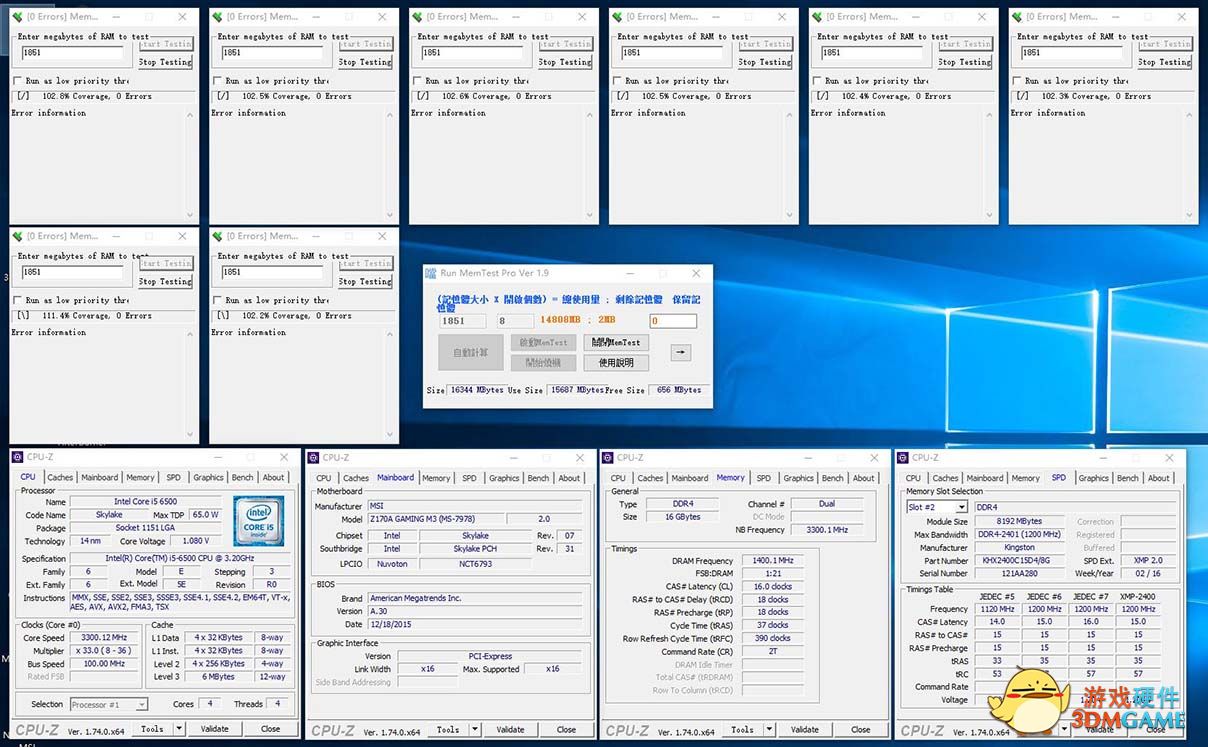Click the orange-bordered field containing 0
The image size is (1208, 747).
tap(673, 321)
